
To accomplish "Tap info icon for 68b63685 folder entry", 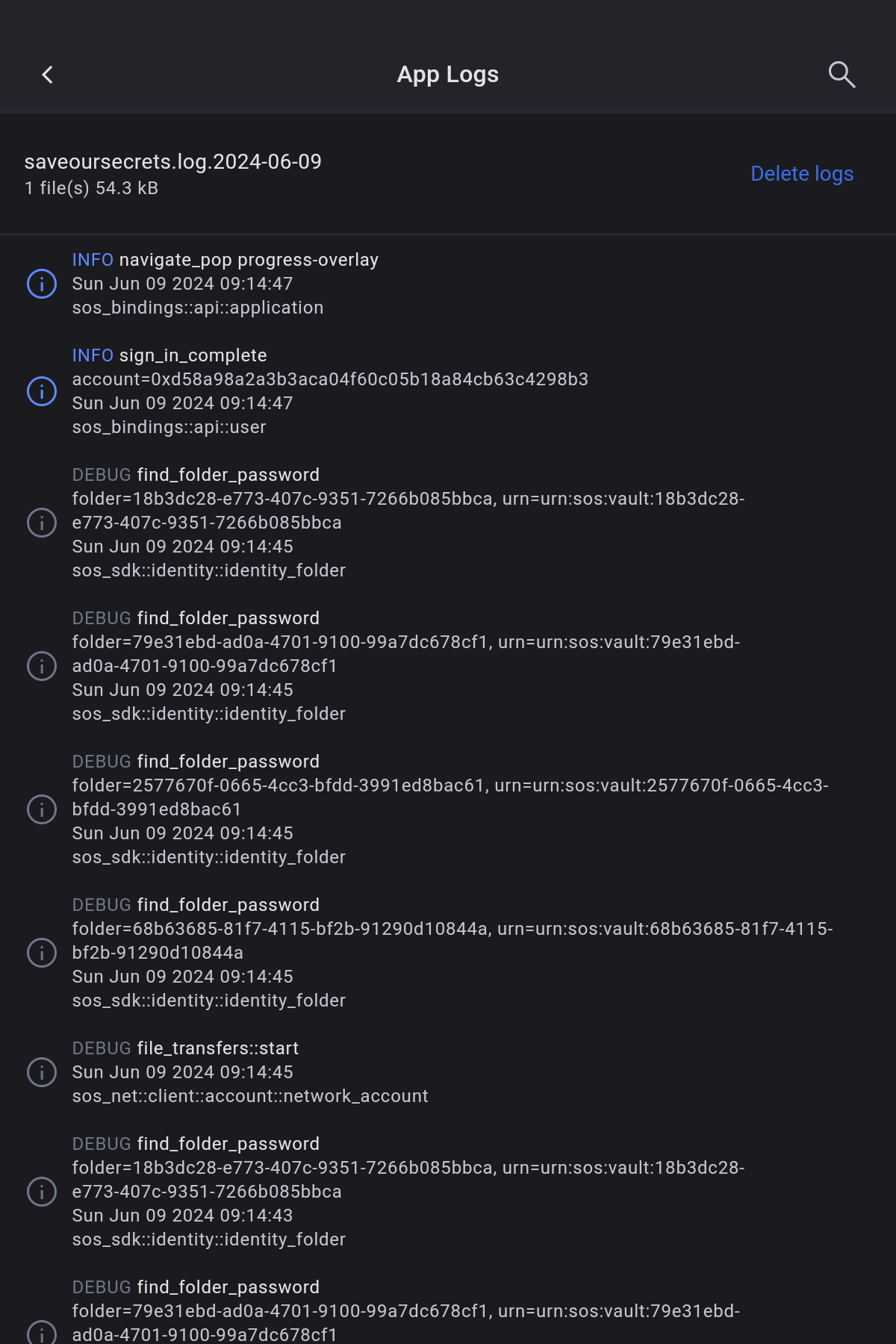I will point(42,953).
